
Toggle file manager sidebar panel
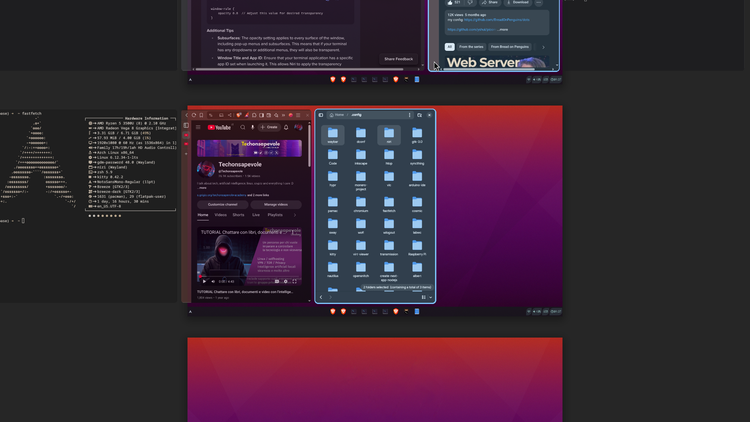321,115
